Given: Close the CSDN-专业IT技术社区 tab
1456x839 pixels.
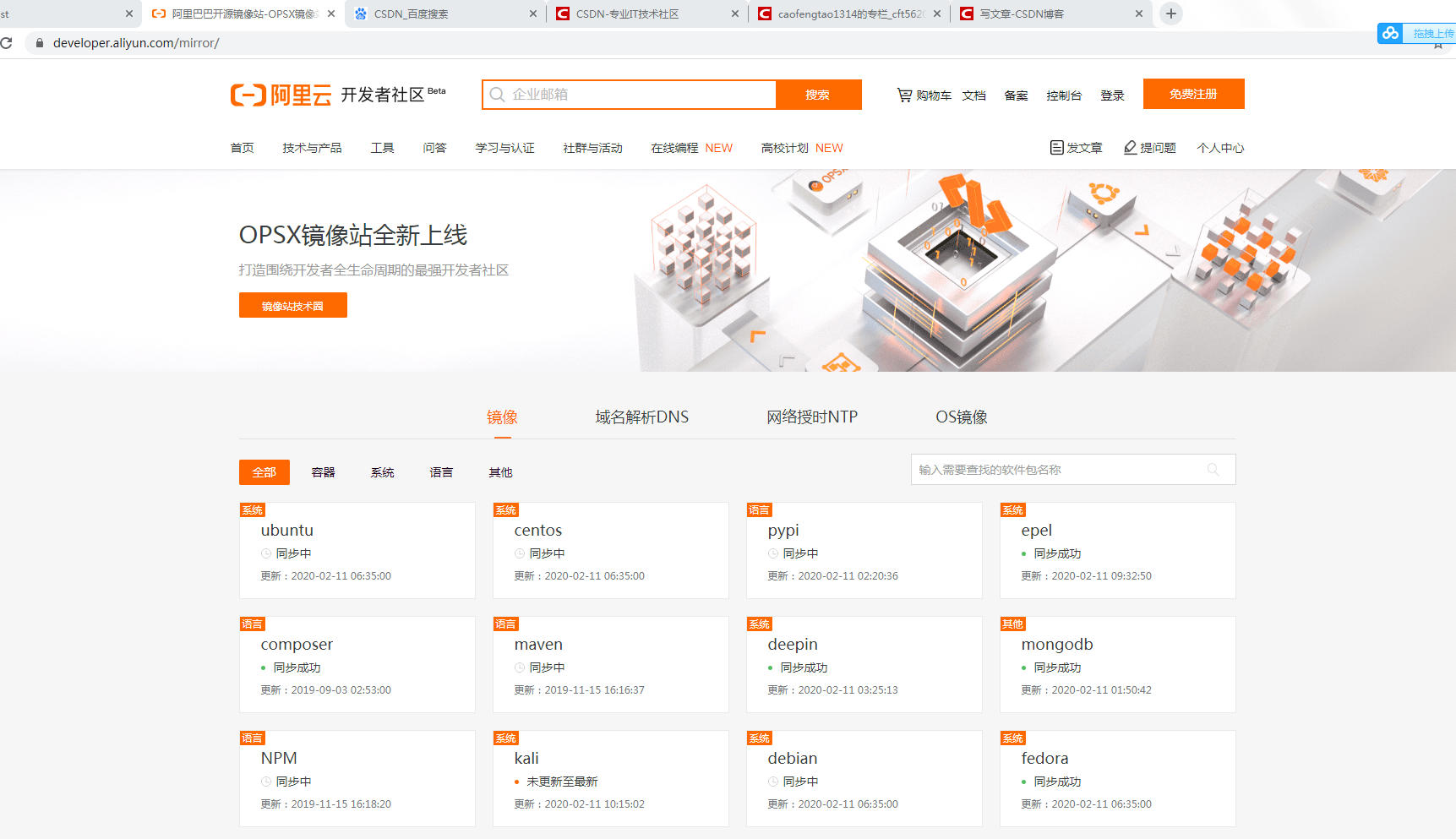Looking at the screenshot, I should point(735,14).
